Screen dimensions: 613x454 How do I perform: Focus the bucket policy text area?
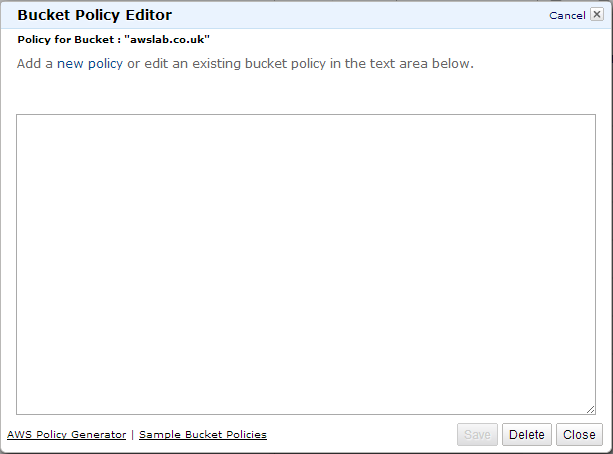pos(306,264)
